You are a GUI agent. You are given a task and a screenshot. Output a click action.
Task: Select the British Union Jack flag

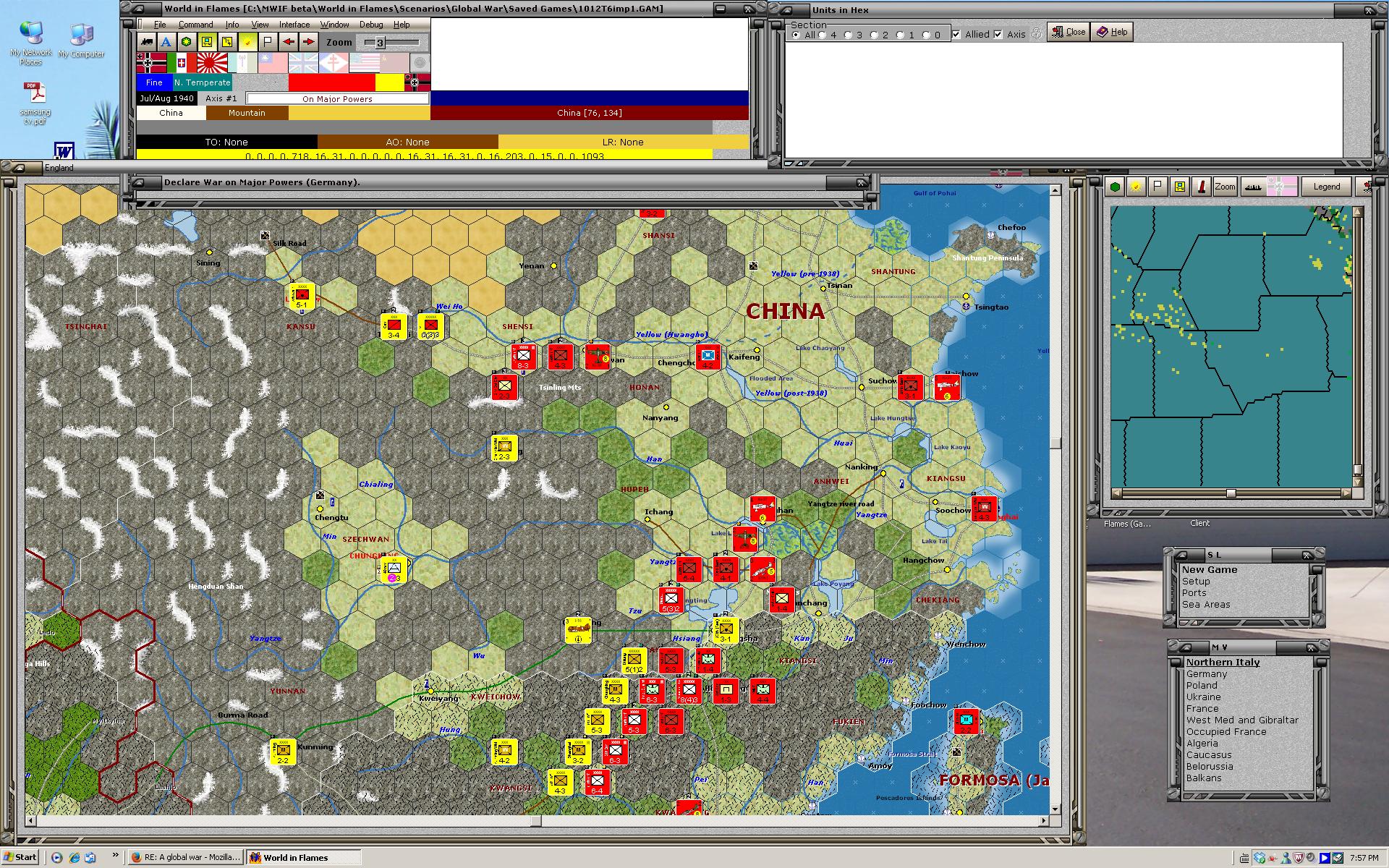tap(303, 63)
